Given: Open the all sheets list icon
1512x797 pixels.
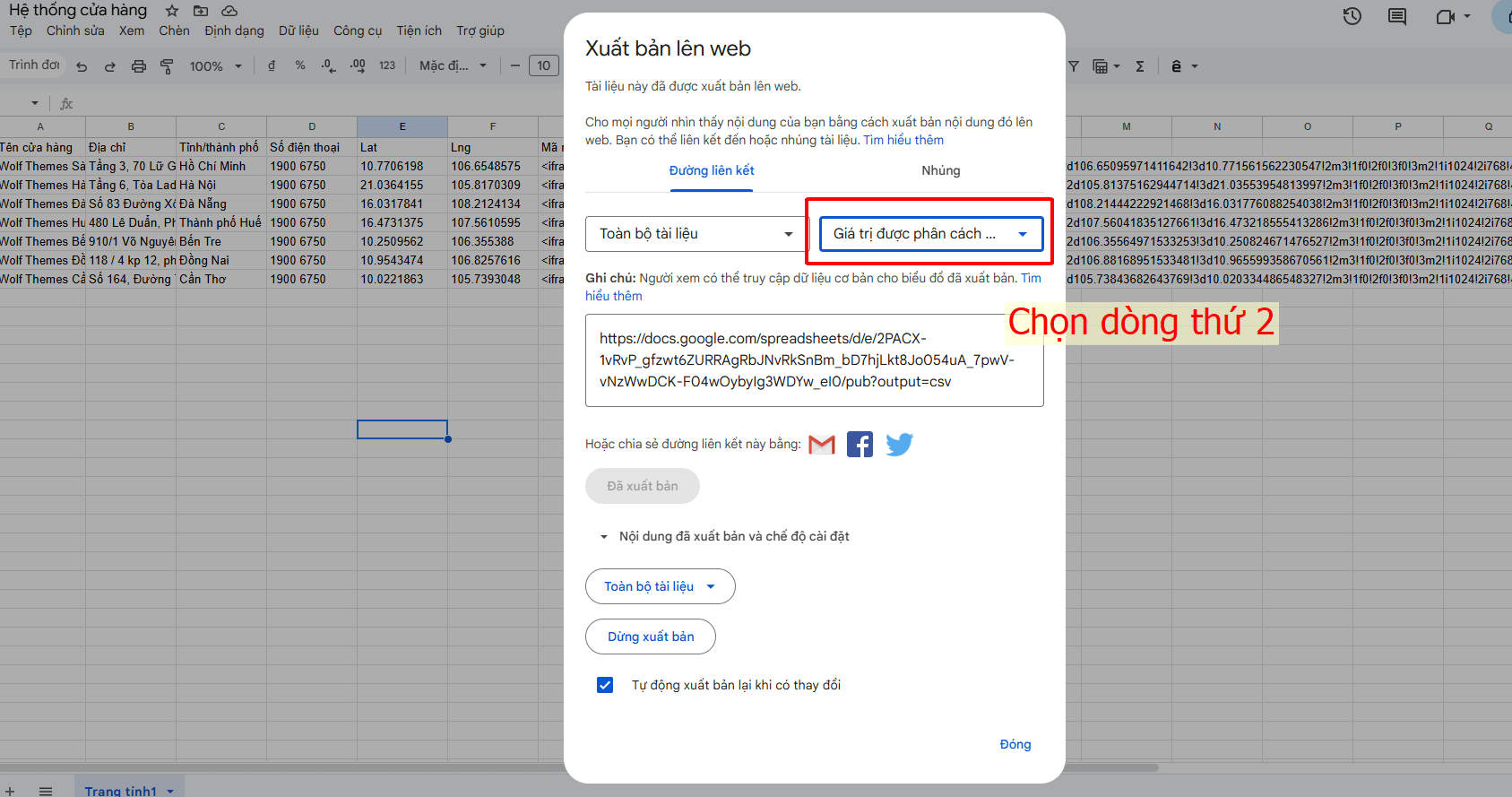Looking at the screenshot, I should 46,791.
